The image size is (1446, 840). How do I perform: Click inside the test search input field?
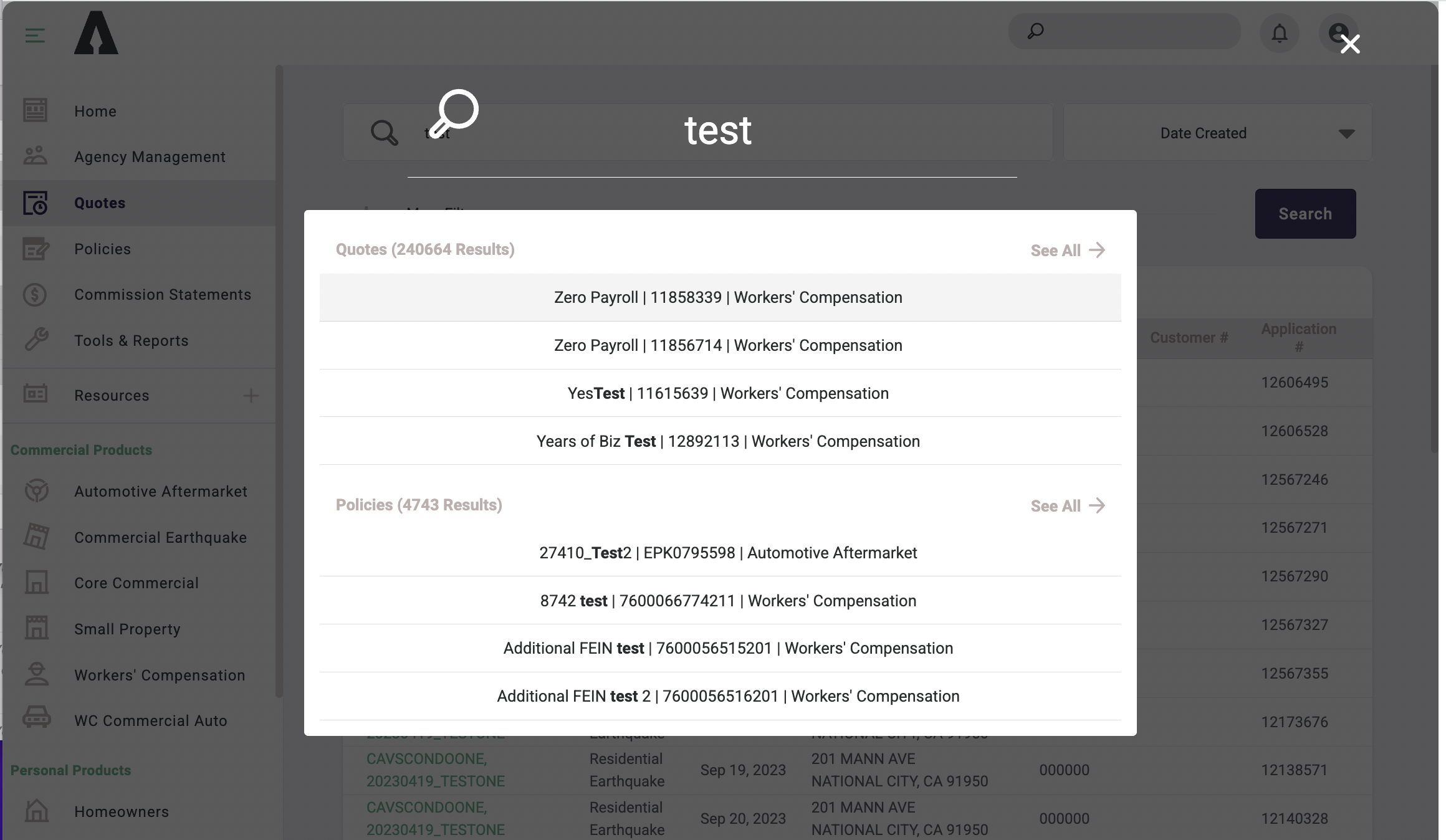point(717,131)
